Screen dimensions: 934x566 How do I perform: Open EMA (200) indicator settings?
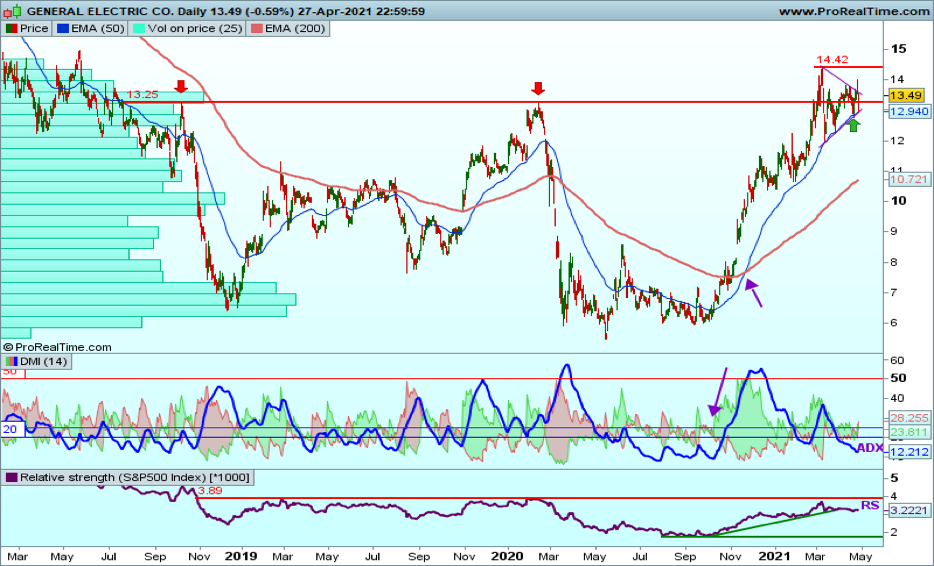point(288,29)
